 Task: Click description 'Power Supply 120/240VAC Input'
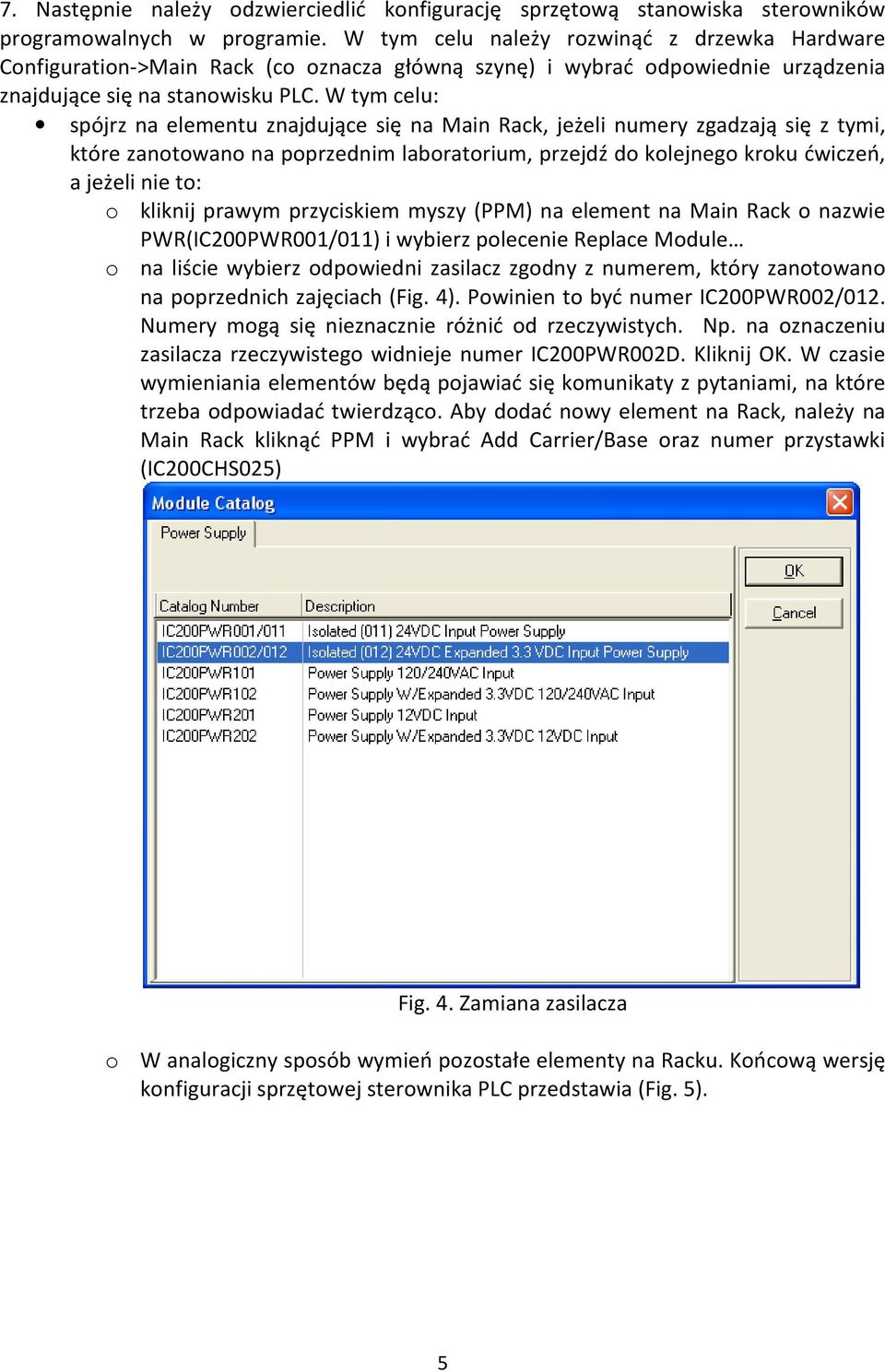pos(411,674)
